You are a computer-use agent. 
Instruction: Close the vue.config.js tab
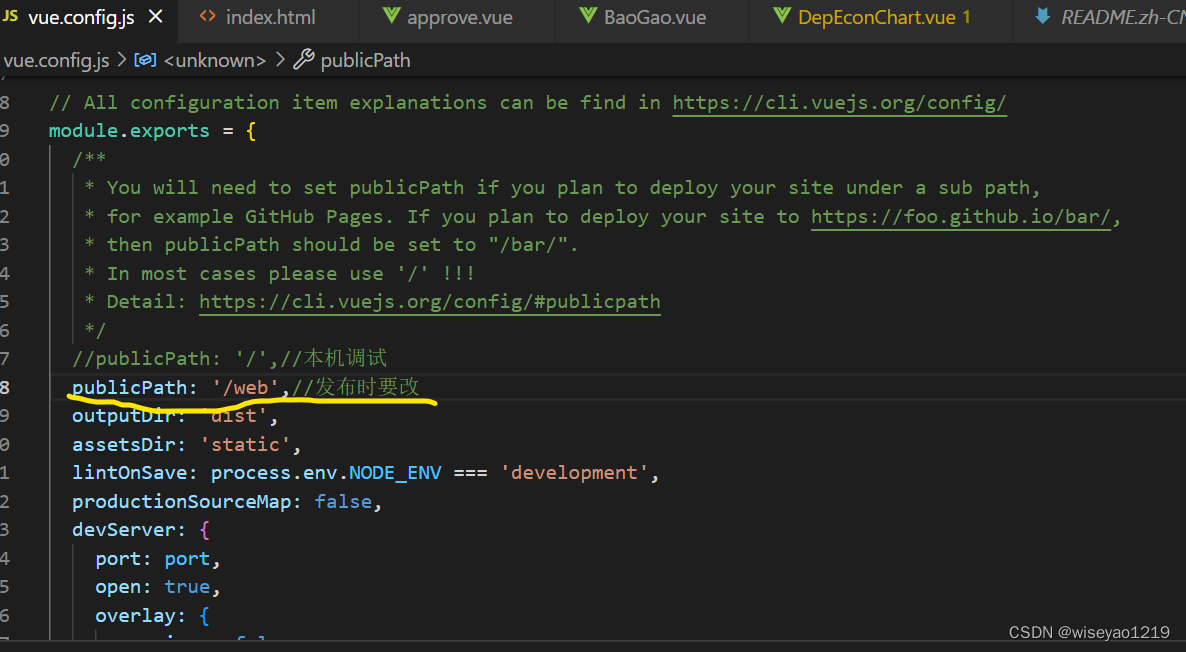coord(155,17)
